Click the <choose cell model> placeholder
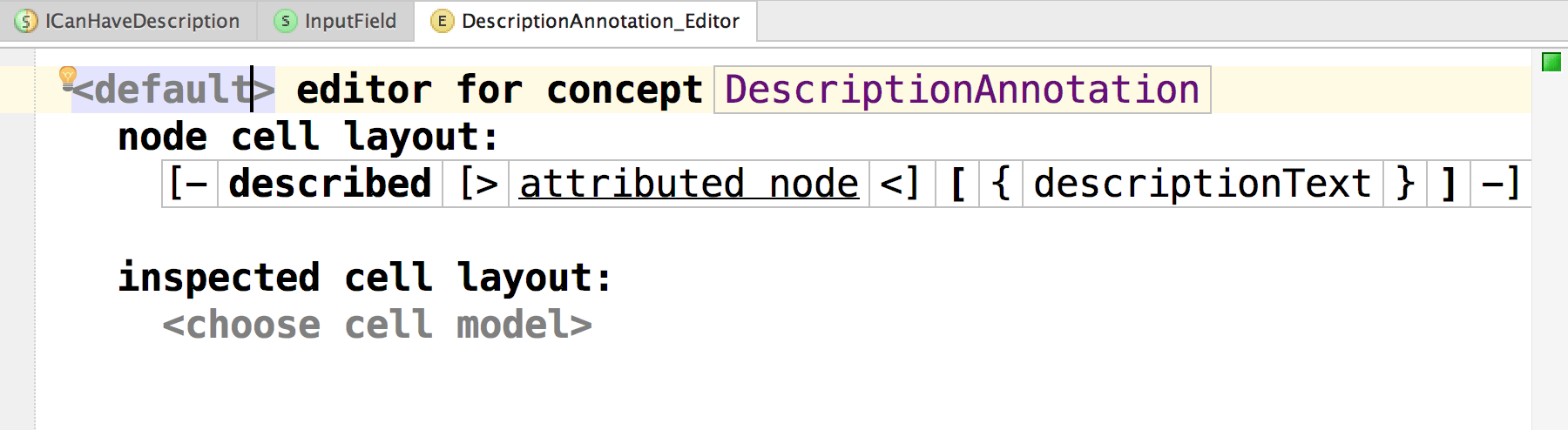Screen dimensions: 1568x430 click(376, 326)
